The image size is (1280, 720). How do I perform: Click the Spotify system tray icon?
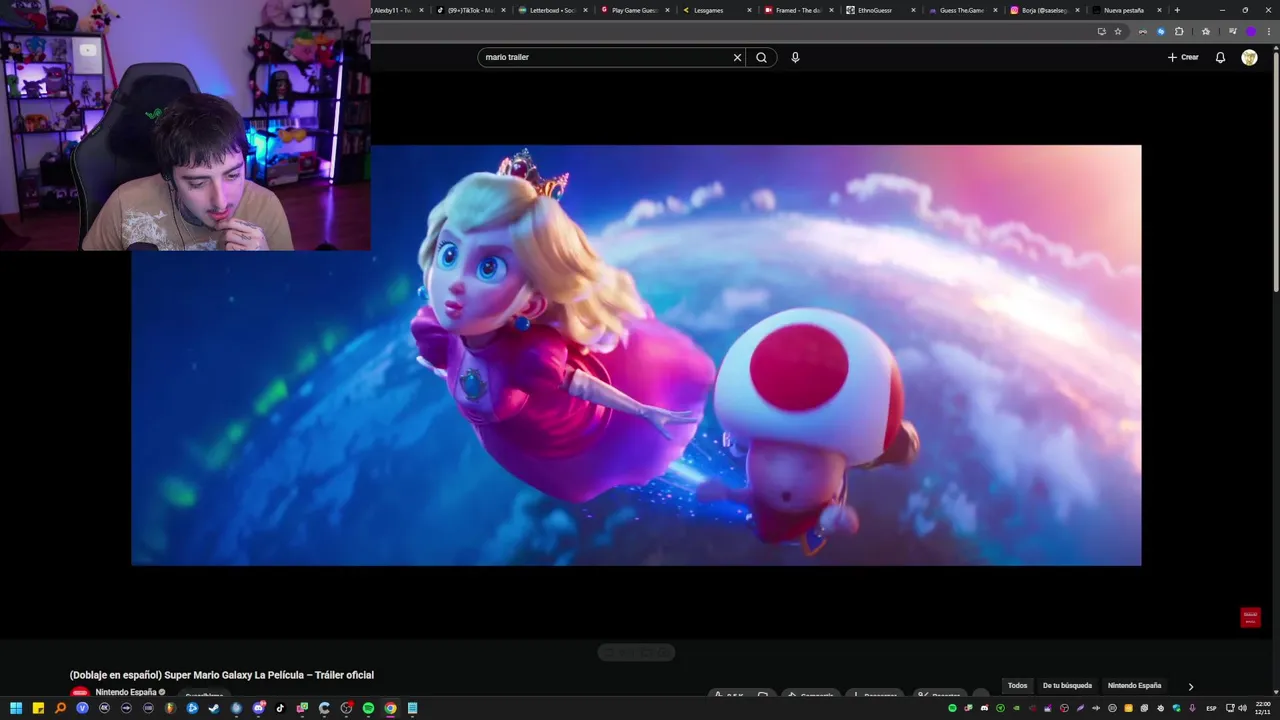(x=952, y=708)
